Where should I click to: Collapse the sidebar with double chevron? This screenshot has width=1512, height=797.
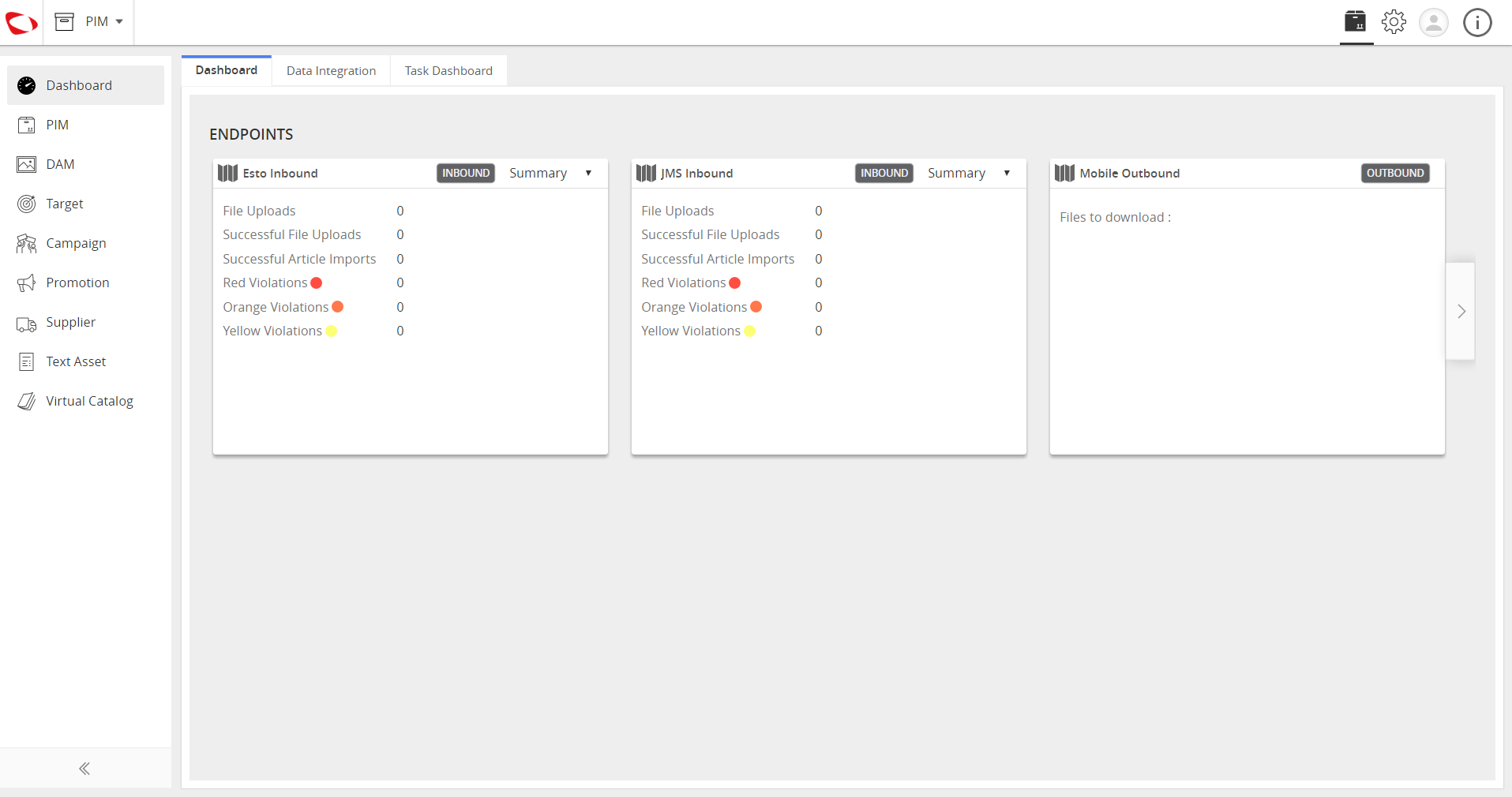[x=84, y=769]
